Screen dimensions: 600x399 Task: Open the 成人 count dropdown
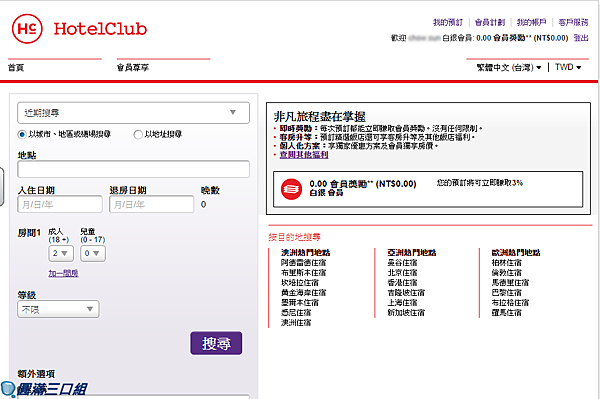61,253
